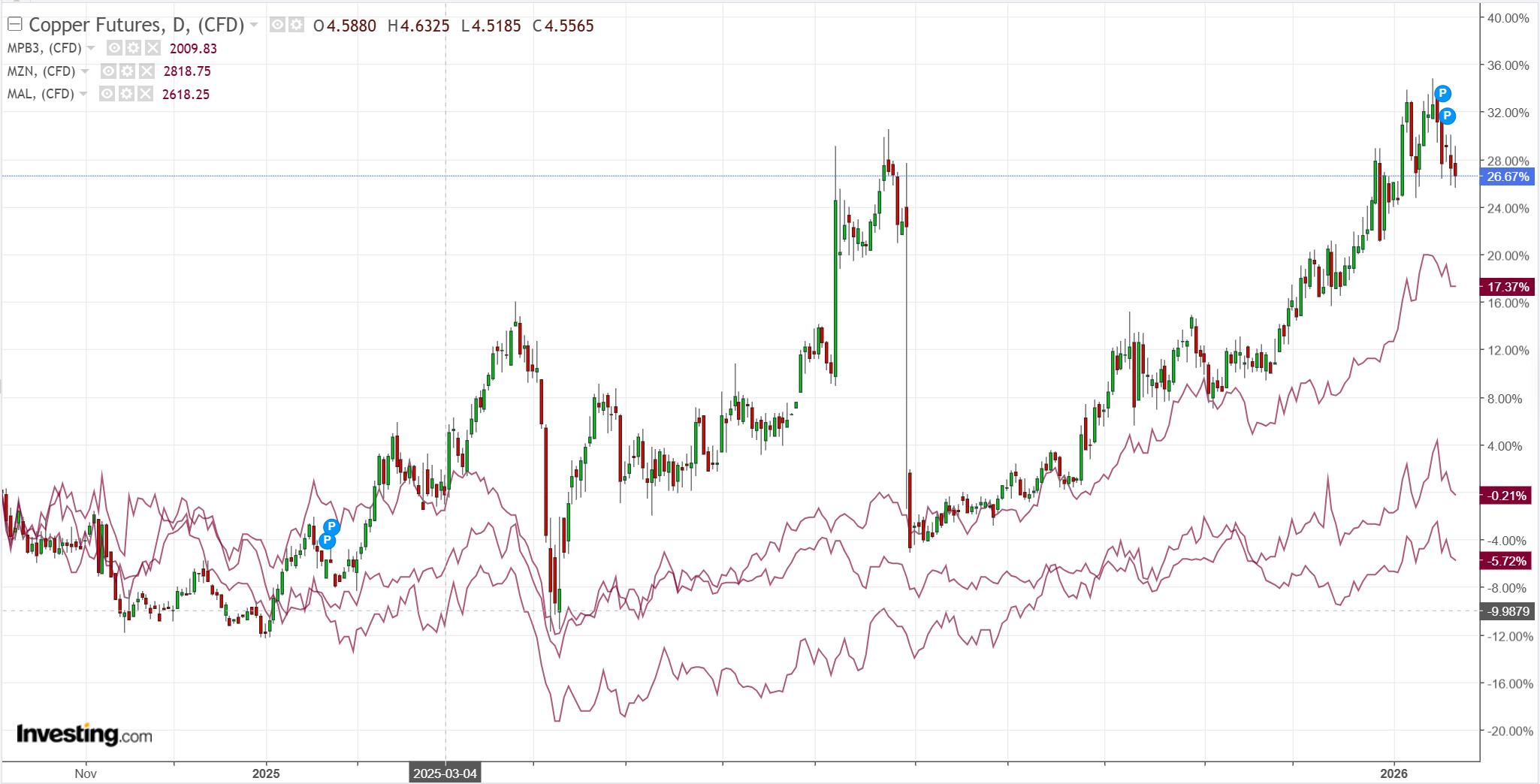Click the upper P marker near January 2025
This screenshot has height=784, width=1540.
coord(331,526)
